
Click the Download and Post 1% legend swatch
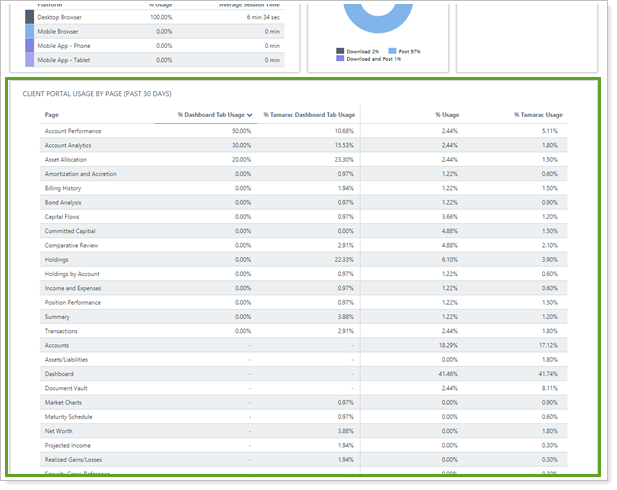pos(340,58)
